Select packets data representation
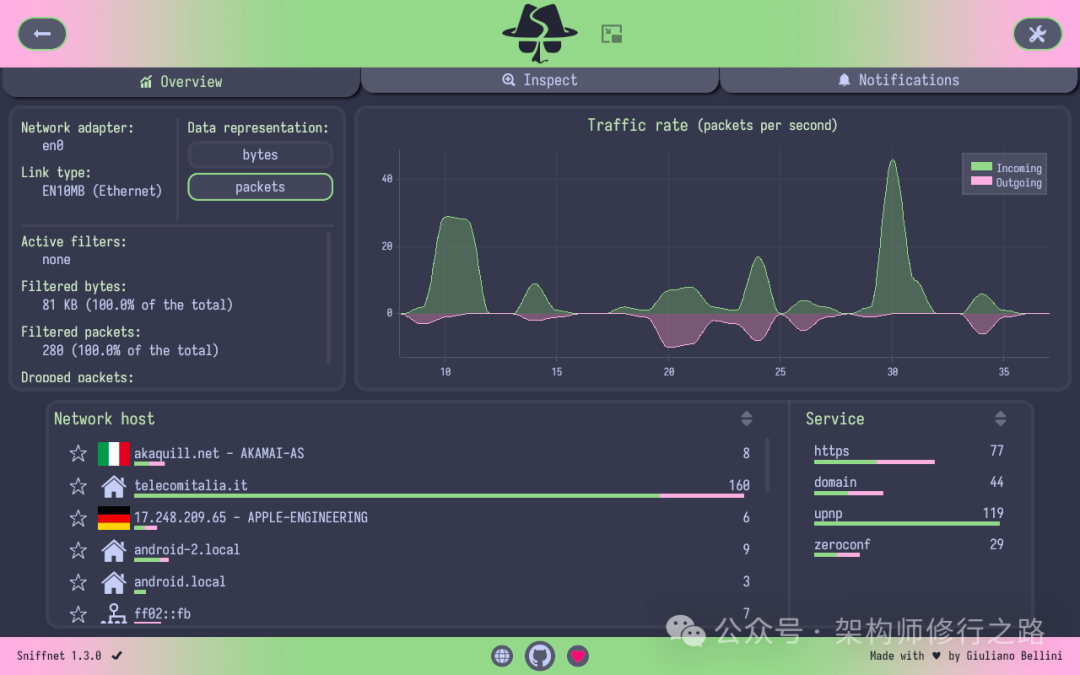Screen dimensions: 1080x675 pos(260,187)
